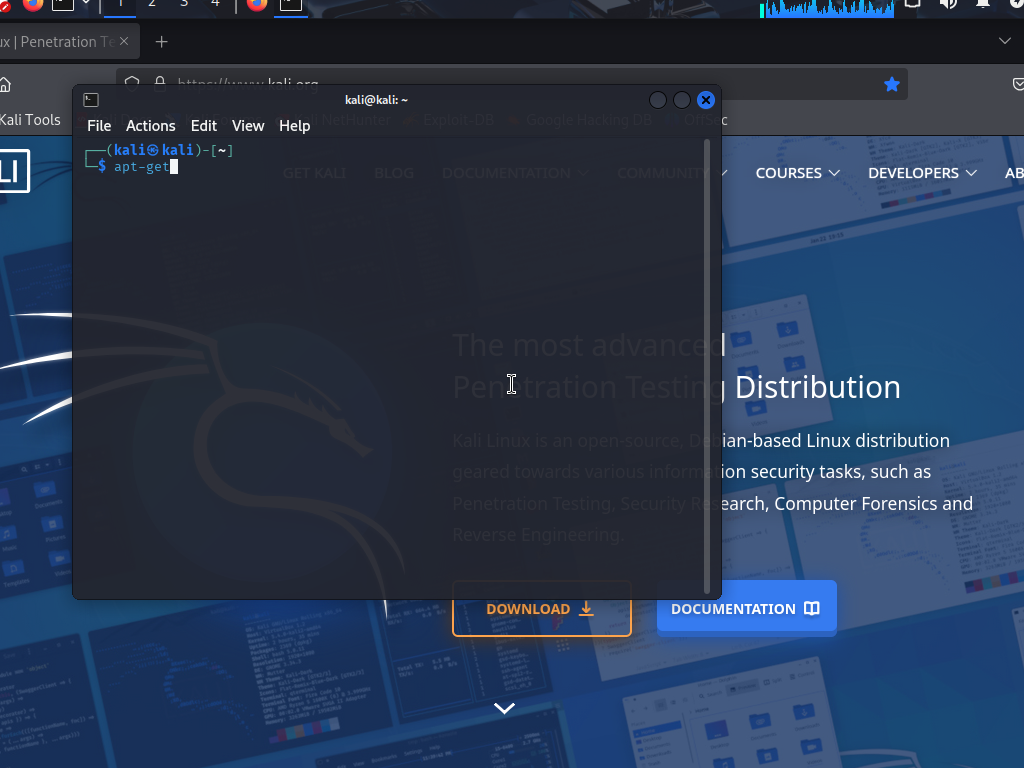The image size is (1024, 768).
Task: Click the kali@kali prompt line
Action: point(160,151)
